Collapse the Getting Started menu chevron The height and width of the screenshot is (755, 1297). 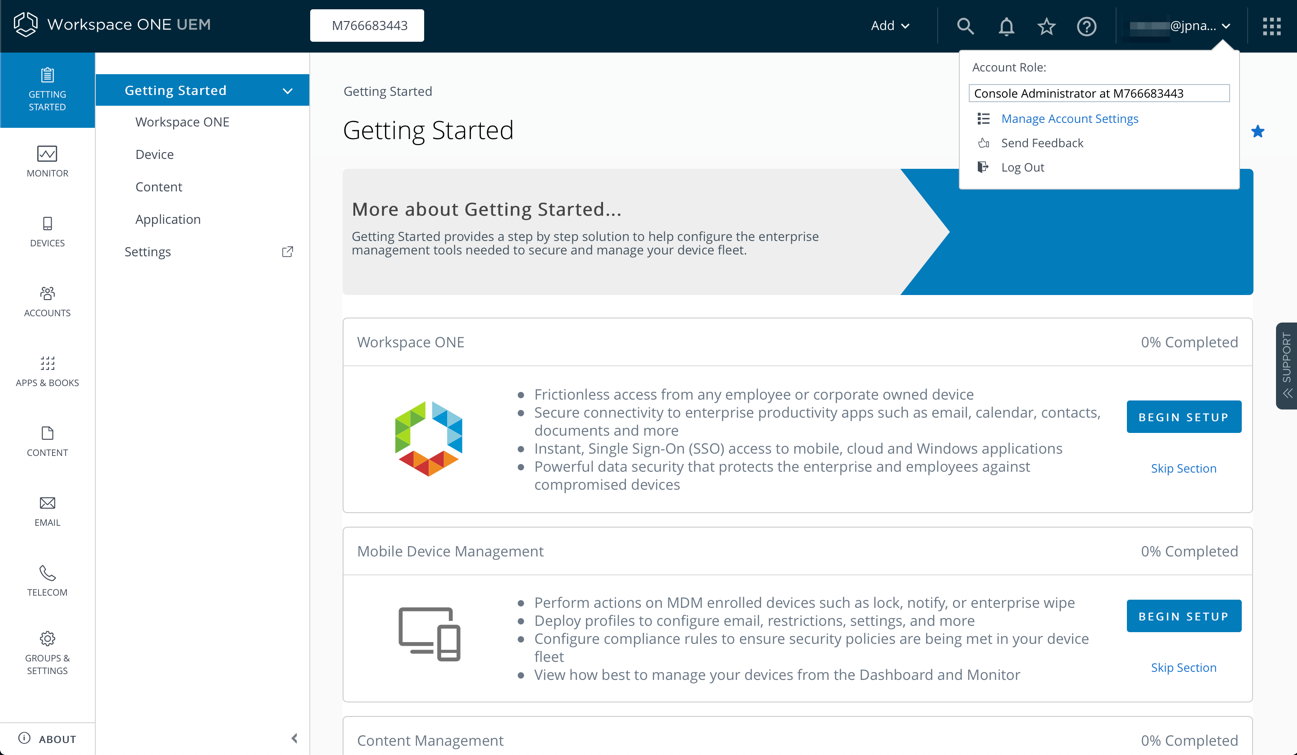288,91
